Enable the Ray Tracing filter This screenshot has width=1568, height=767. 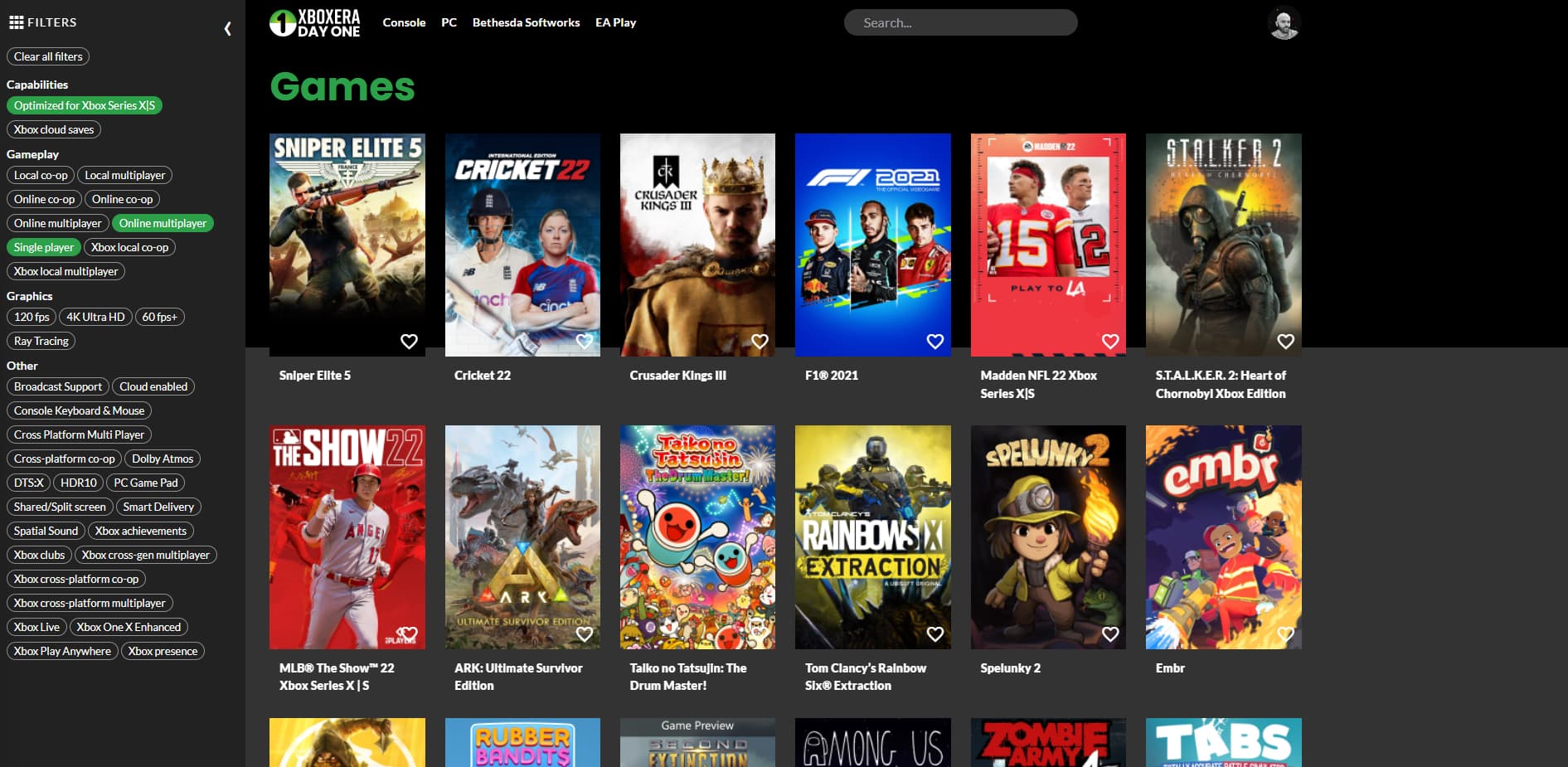41,341
